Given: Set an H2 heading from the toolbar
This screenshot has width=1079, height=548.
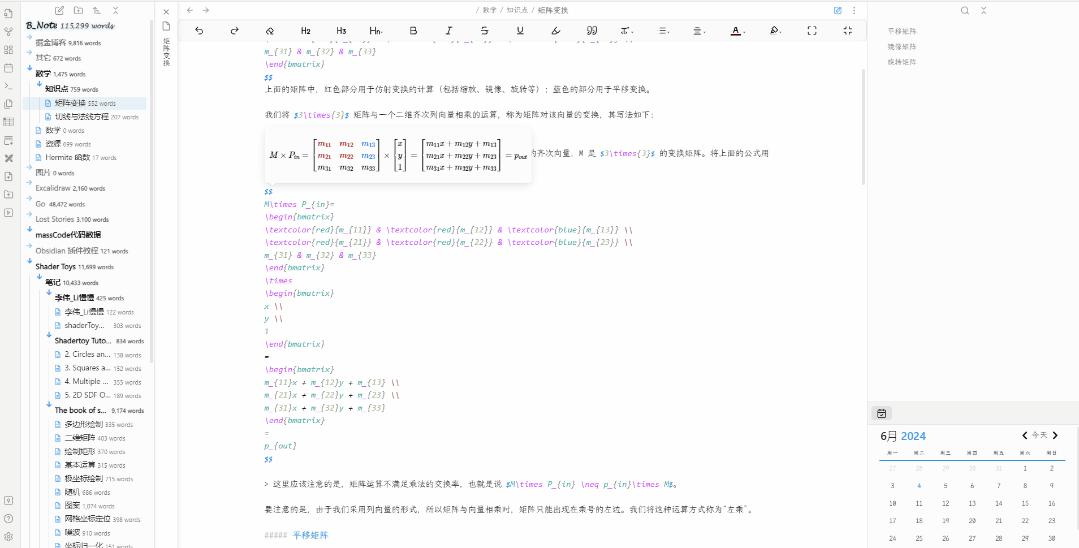Looking at the screenshot, I should (x=306, y=31).
